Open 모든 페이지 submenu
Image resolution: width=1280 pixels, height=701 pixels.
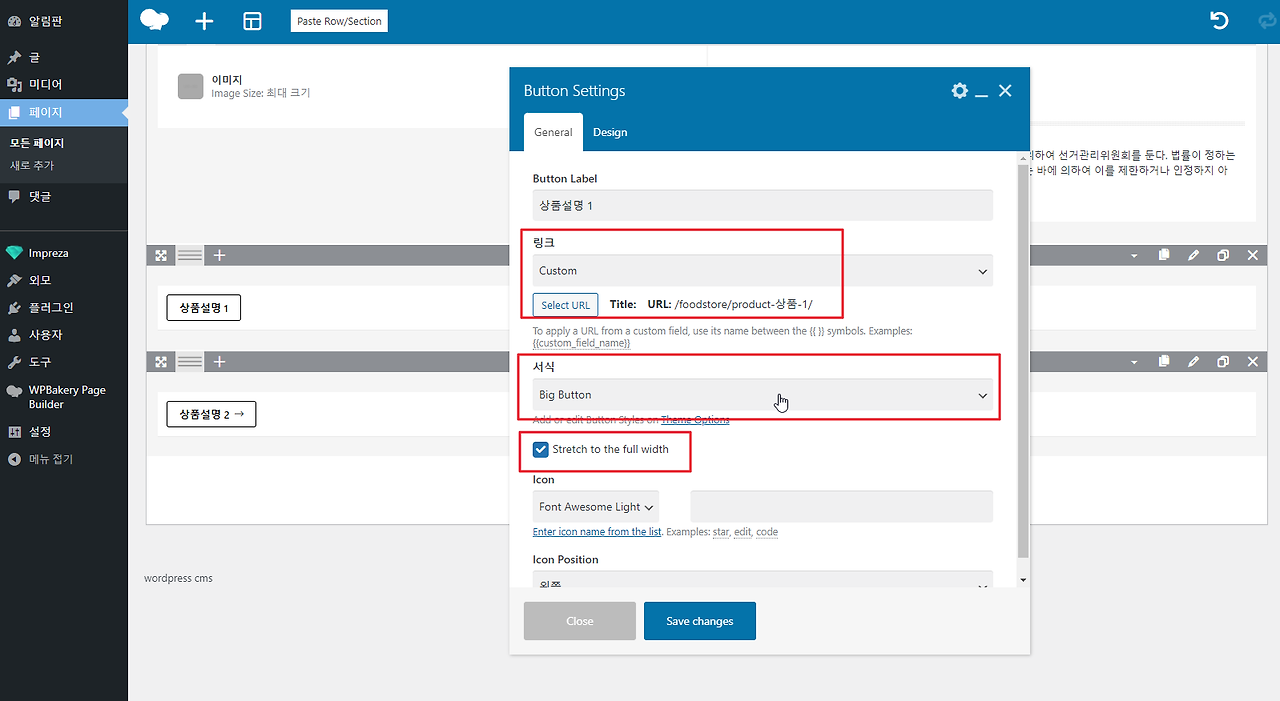coord(37,143)
